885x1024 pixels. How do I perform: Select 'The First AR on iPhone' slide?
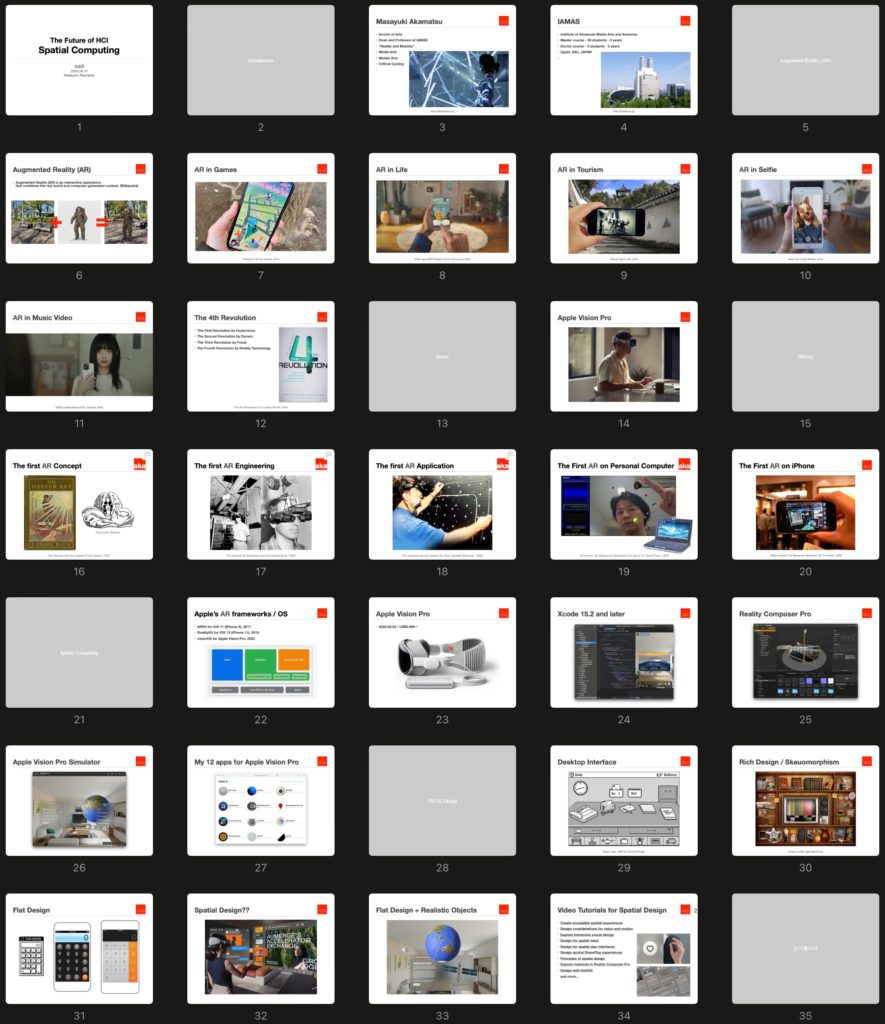tap(805, 504)
